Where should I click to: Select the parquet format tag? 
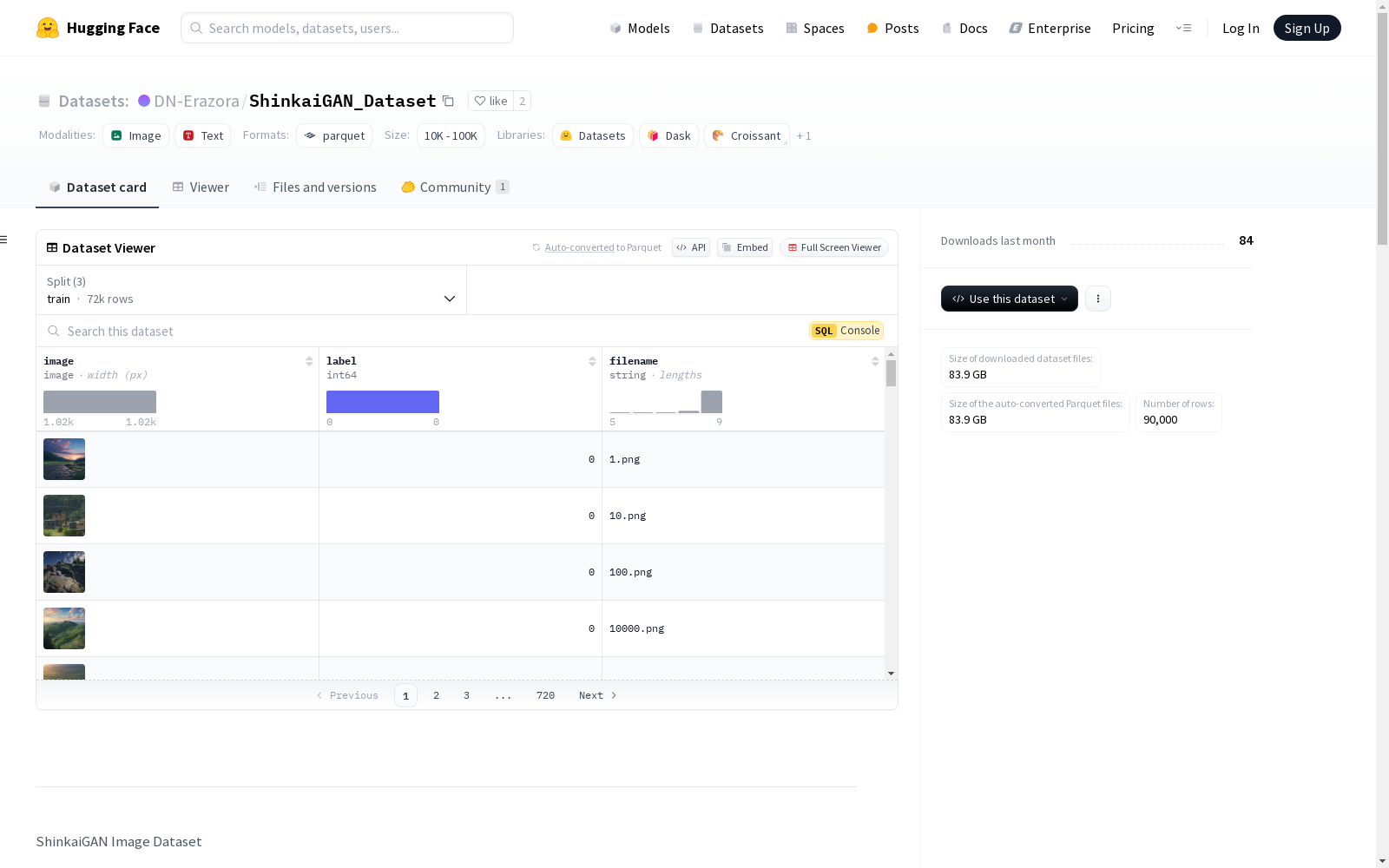point(334,135)
